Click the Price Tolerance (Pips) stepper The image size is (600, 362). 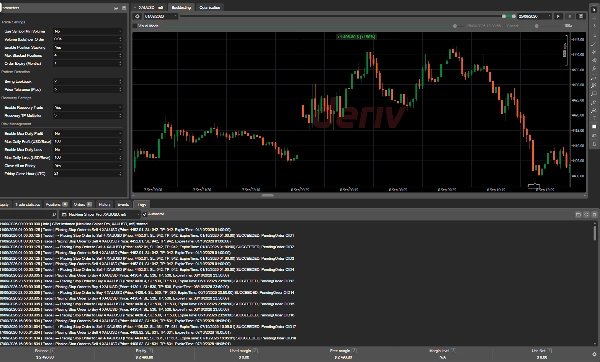pyautogui.click(x=120, y=90)
